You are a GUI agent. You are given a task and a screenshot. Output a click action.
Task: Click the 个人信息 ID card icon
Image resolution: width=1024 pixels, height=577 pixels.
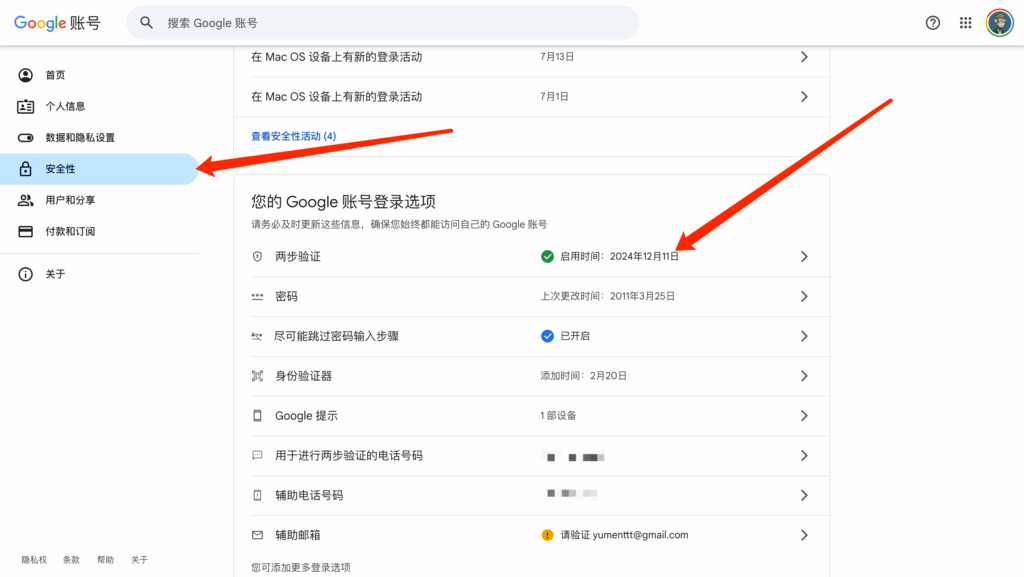tap(25, 106)
